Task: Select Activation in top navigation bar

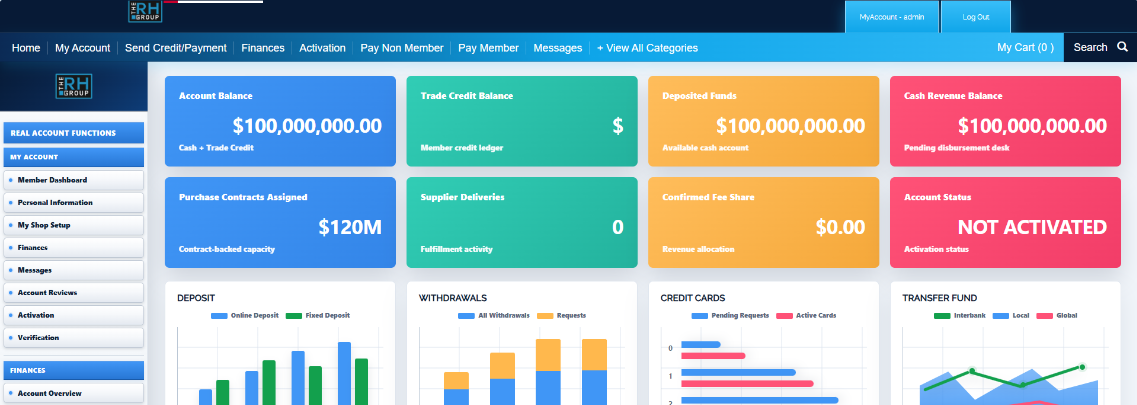Action: coord(323,48)
